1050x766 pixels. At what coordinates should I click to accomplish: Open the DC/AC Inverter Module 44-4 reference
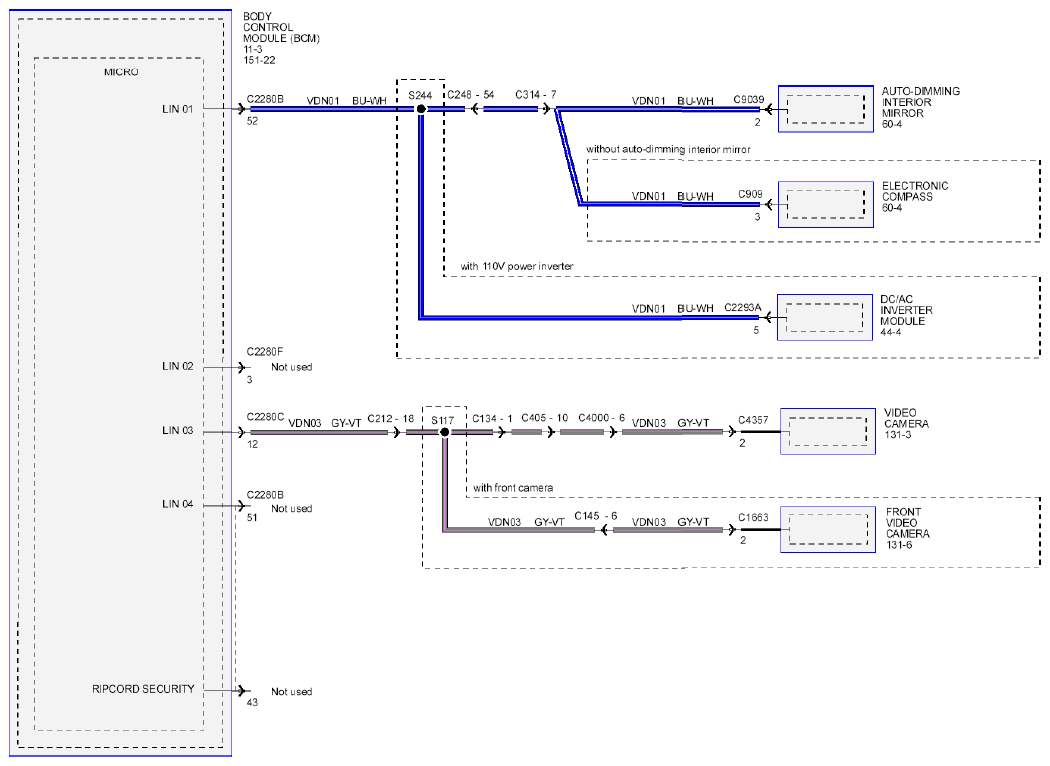[x=890, y=332]
